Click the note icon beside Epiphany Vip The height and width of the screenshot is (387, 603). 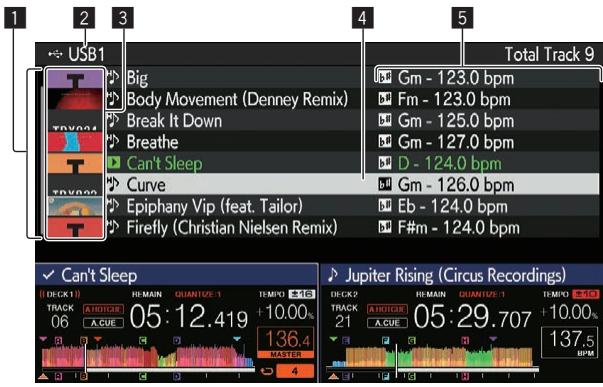(113, 206)
